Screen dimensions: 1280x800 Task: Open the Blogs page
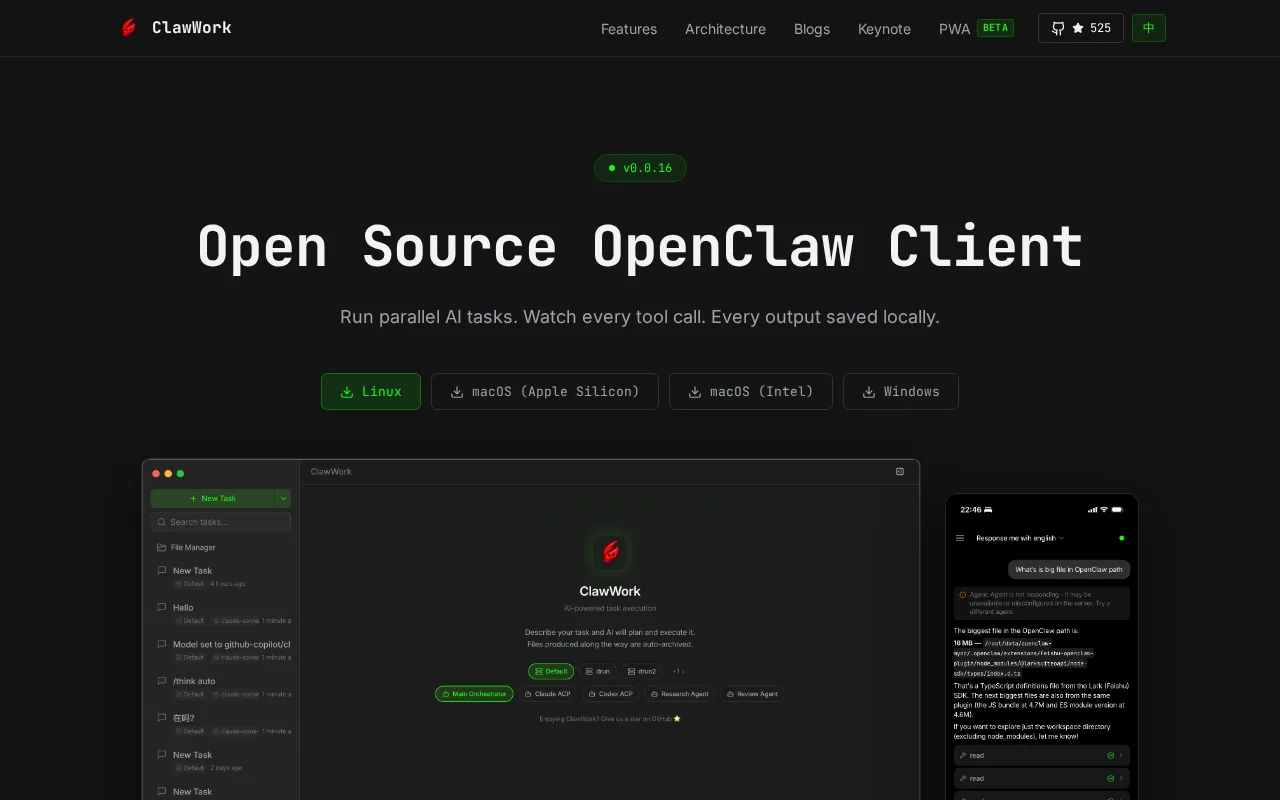pyautogui.click(x=812, y=29)
